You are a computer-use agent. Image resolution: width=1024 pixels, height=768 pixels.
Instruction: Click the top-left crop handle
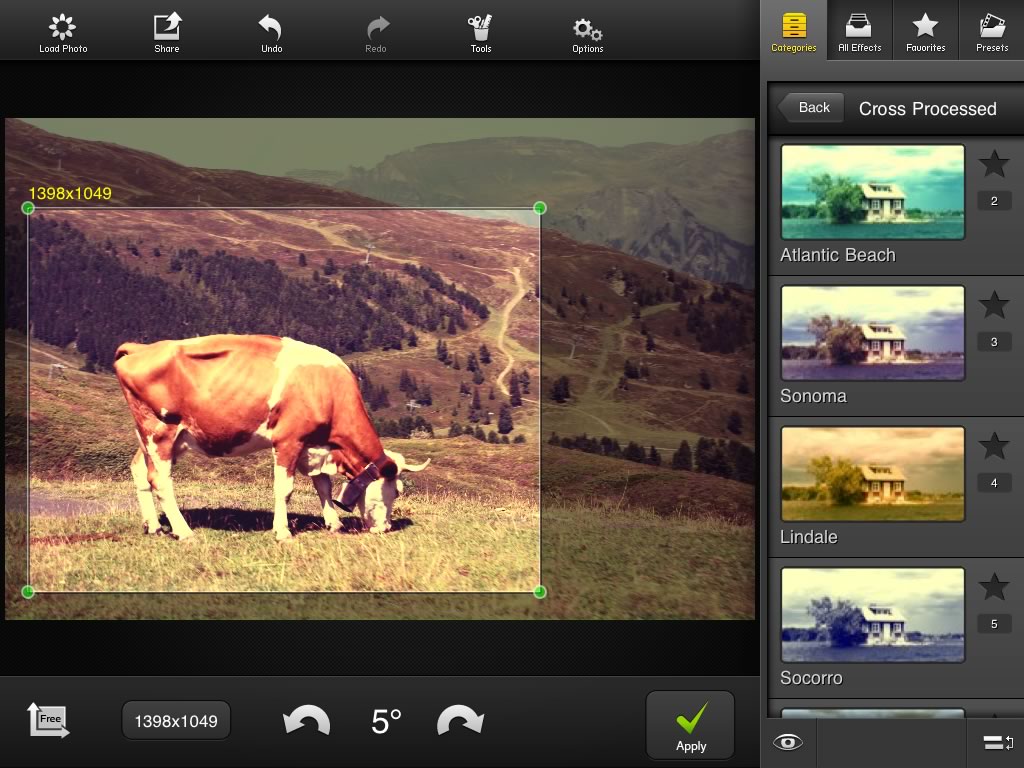pyautogui.click(x=28, y=208)
